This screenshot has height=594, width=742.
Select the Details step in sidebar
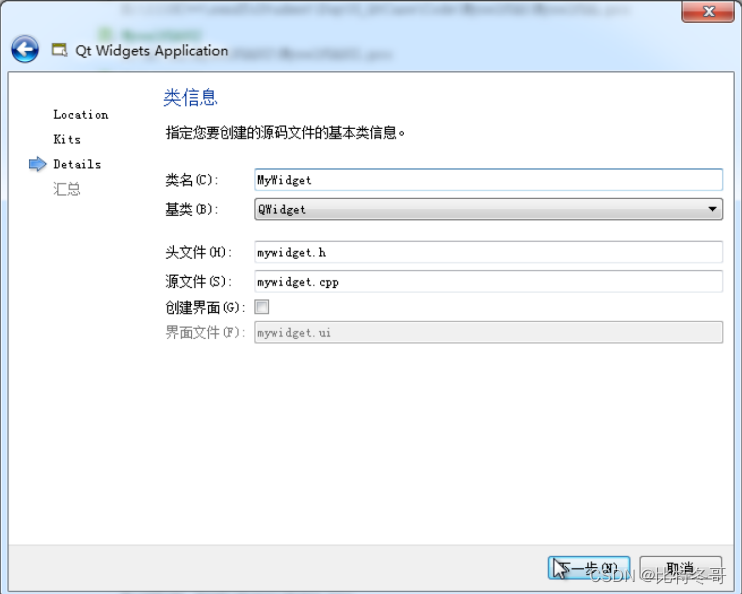77,164
